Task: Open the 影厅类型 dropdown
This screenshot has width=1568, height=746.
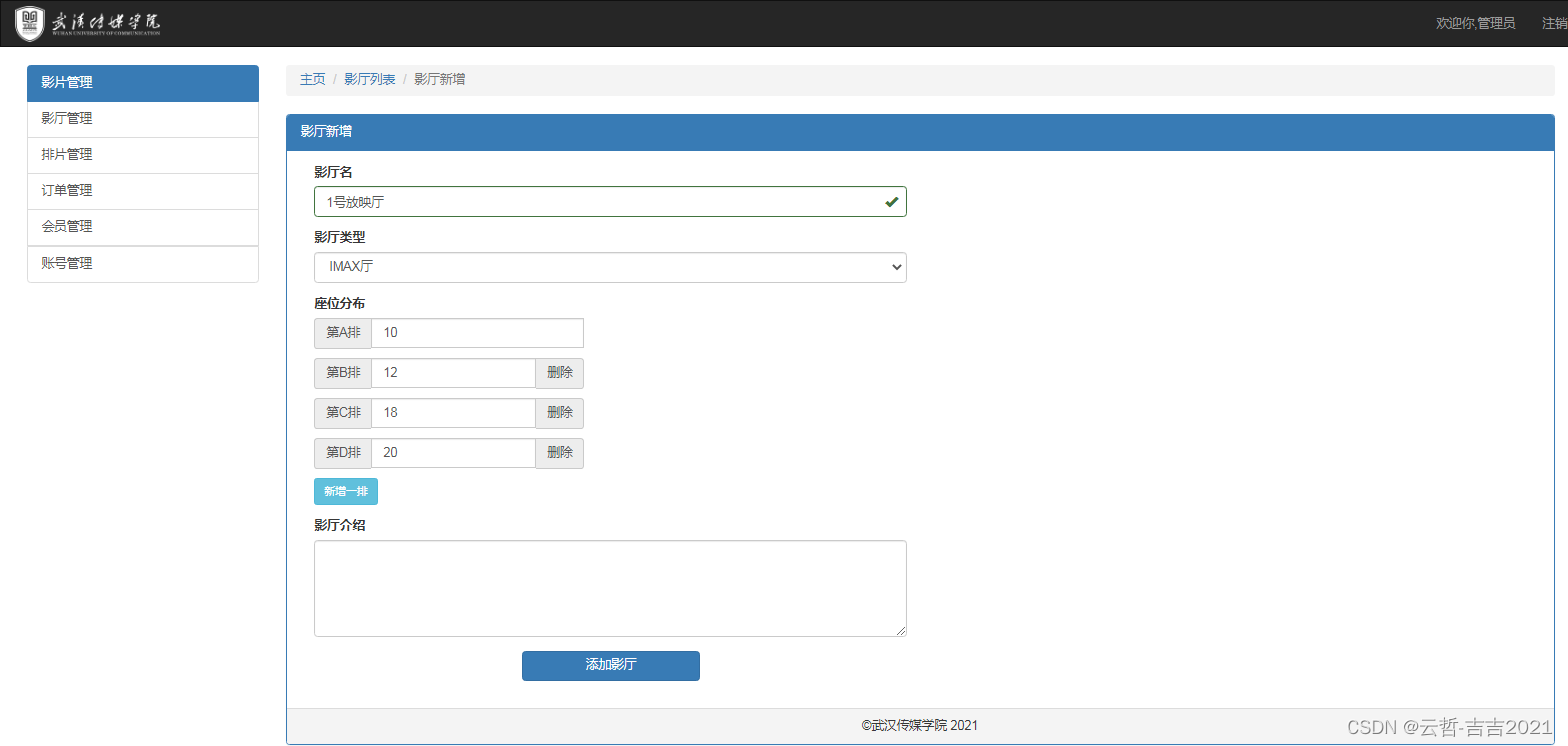Action: [x=611, y=267]
